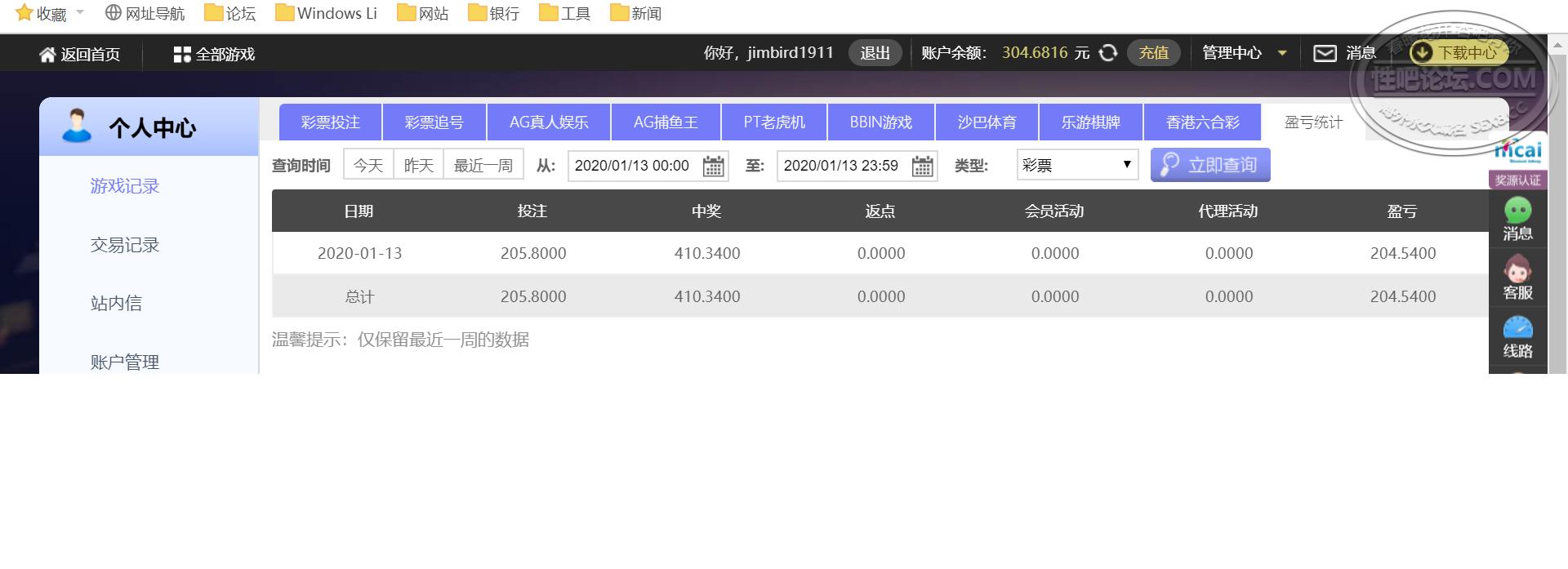Image resolution: width=1568 pixels, height=569 pixels.
Task: Open 交易记录 in the sidebar
Action: coord(124,245)
